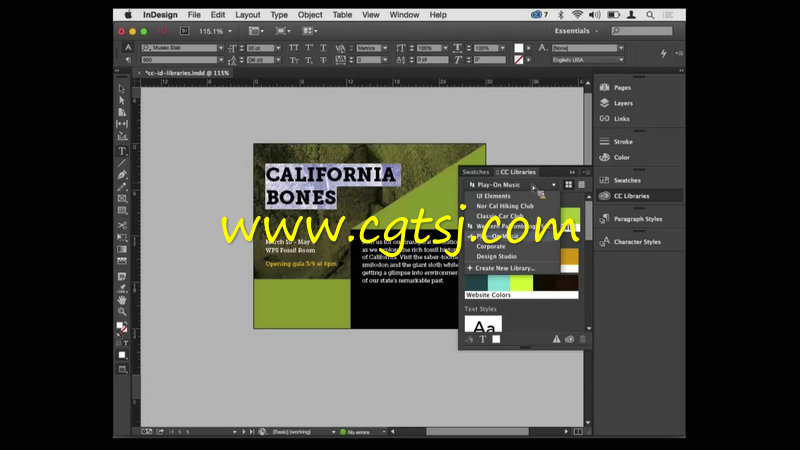
Task: Switch CC Libraries to list view
Action: click(581, 185)
